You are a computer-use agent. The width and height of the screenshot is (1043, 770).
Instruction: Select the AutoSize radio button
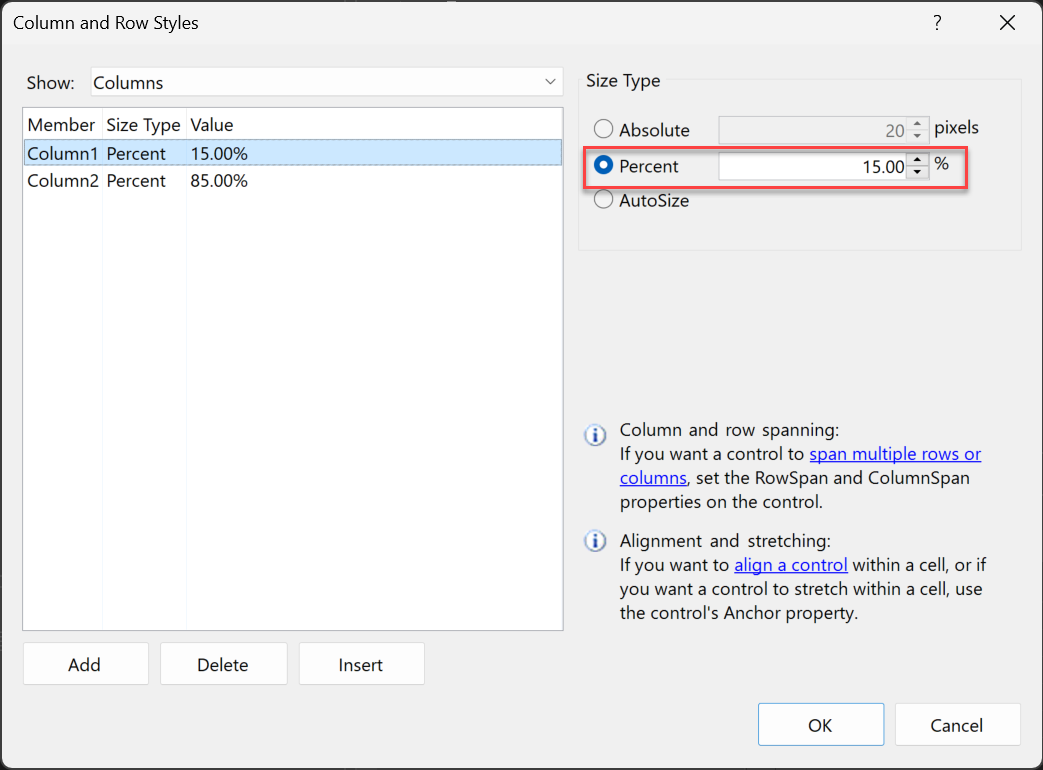[x=603, y=199]
